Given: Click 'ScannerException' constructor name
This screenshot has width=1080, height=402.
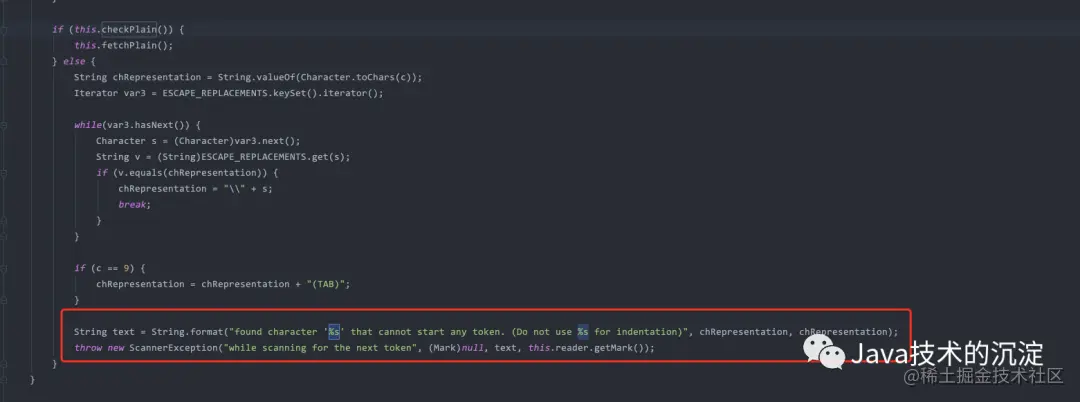Looking at the screenshot, I should (x=173, y=348).
